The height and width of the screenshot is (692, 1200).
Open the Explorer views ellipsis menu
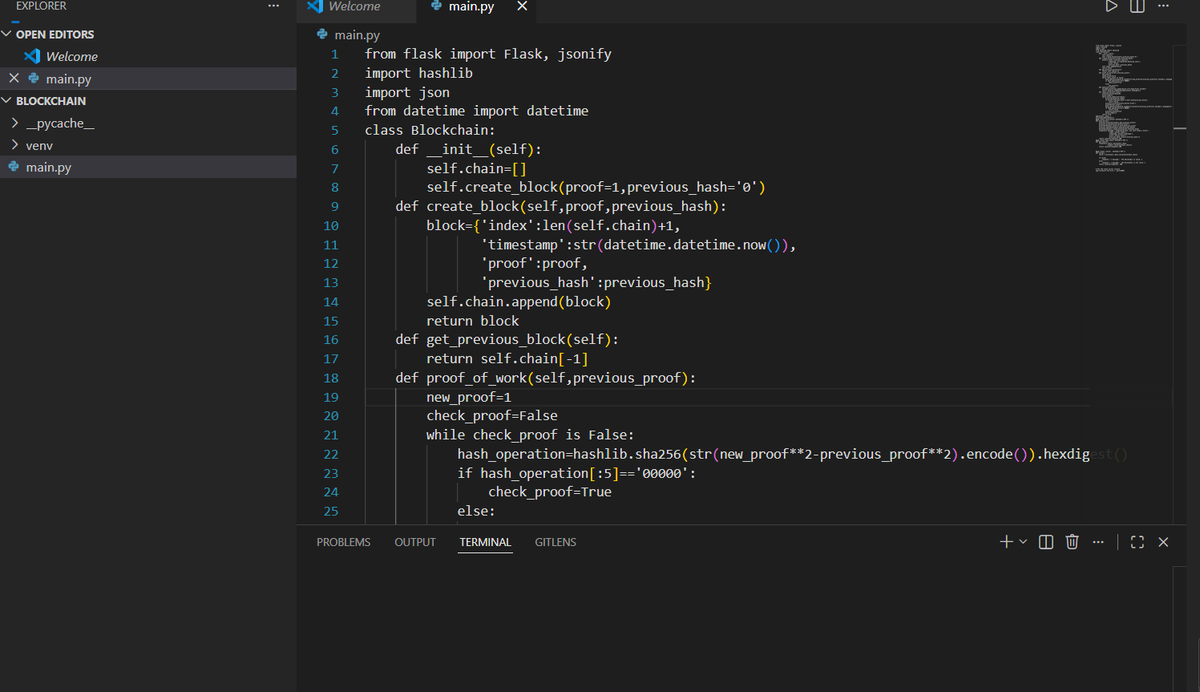point(274,7)
